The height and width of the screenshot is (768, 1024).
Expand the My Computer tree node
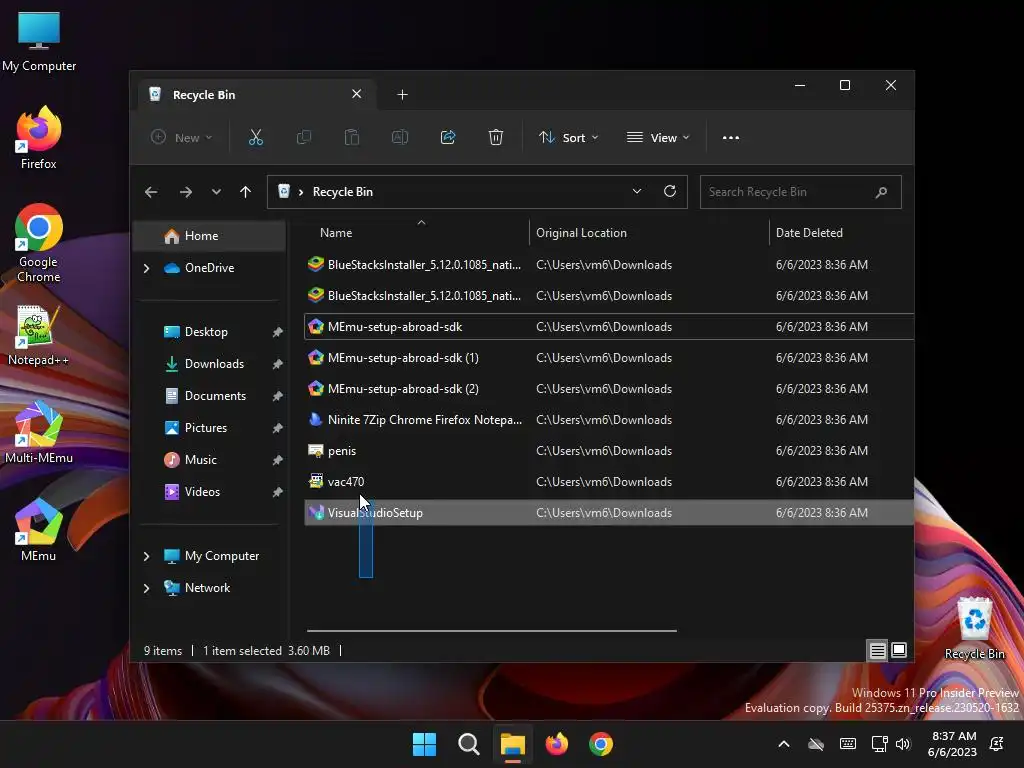(146, 556)
